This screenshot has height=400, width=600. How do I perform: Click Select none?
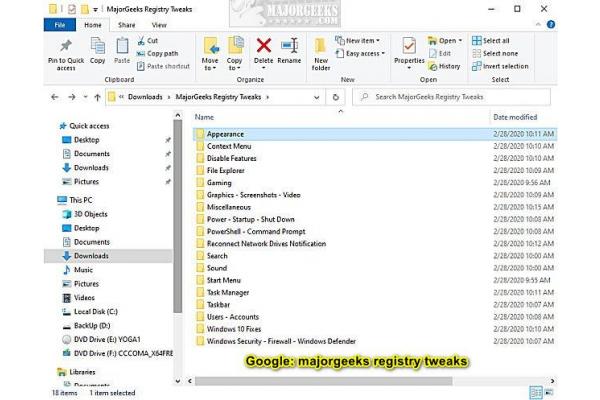tap(495, 54)
